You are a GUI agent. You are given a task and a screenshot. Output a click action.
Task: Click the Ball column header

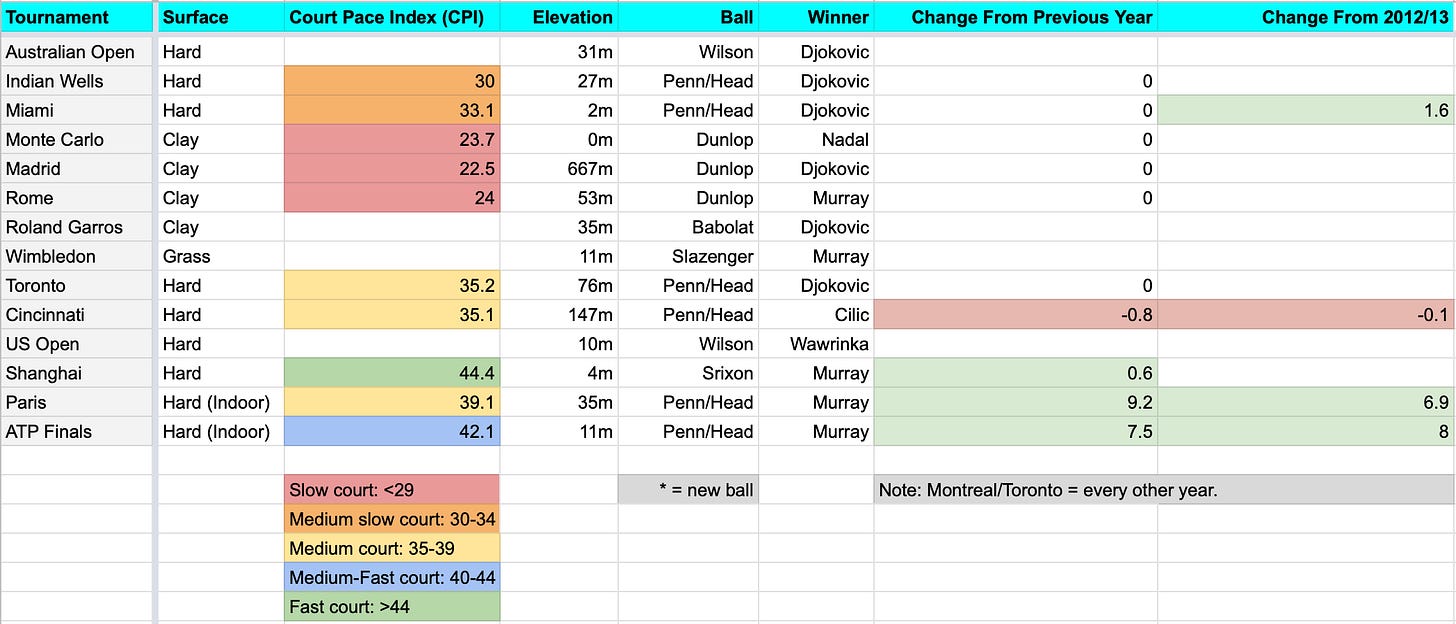click(688, 17)
